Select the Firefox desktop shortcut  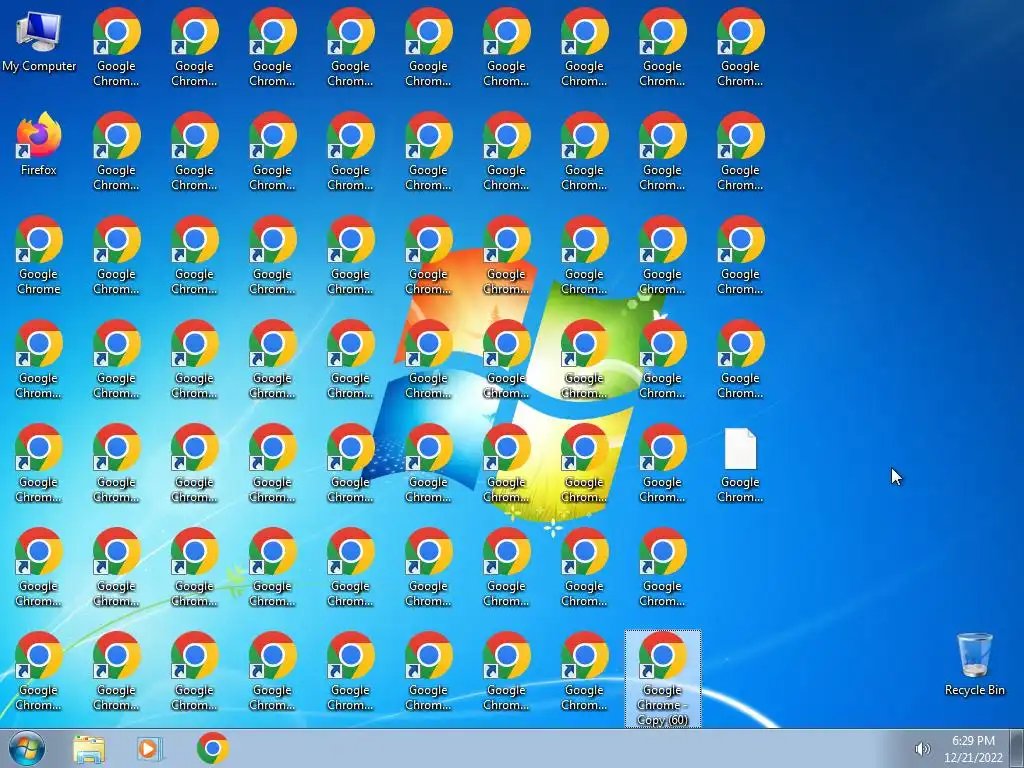(x=39, y=144)
